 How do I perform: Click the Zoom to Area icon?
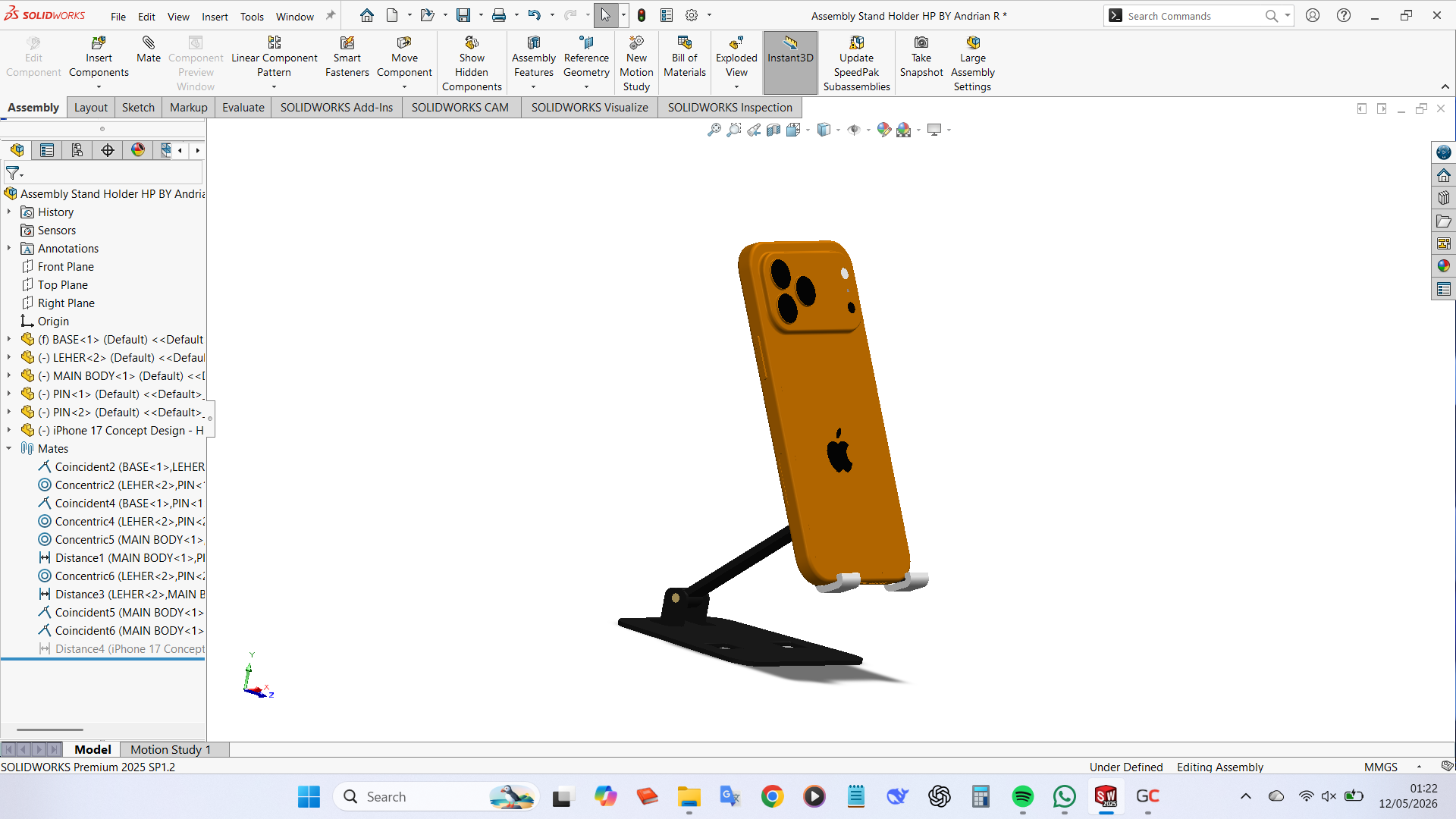point(734,130)
